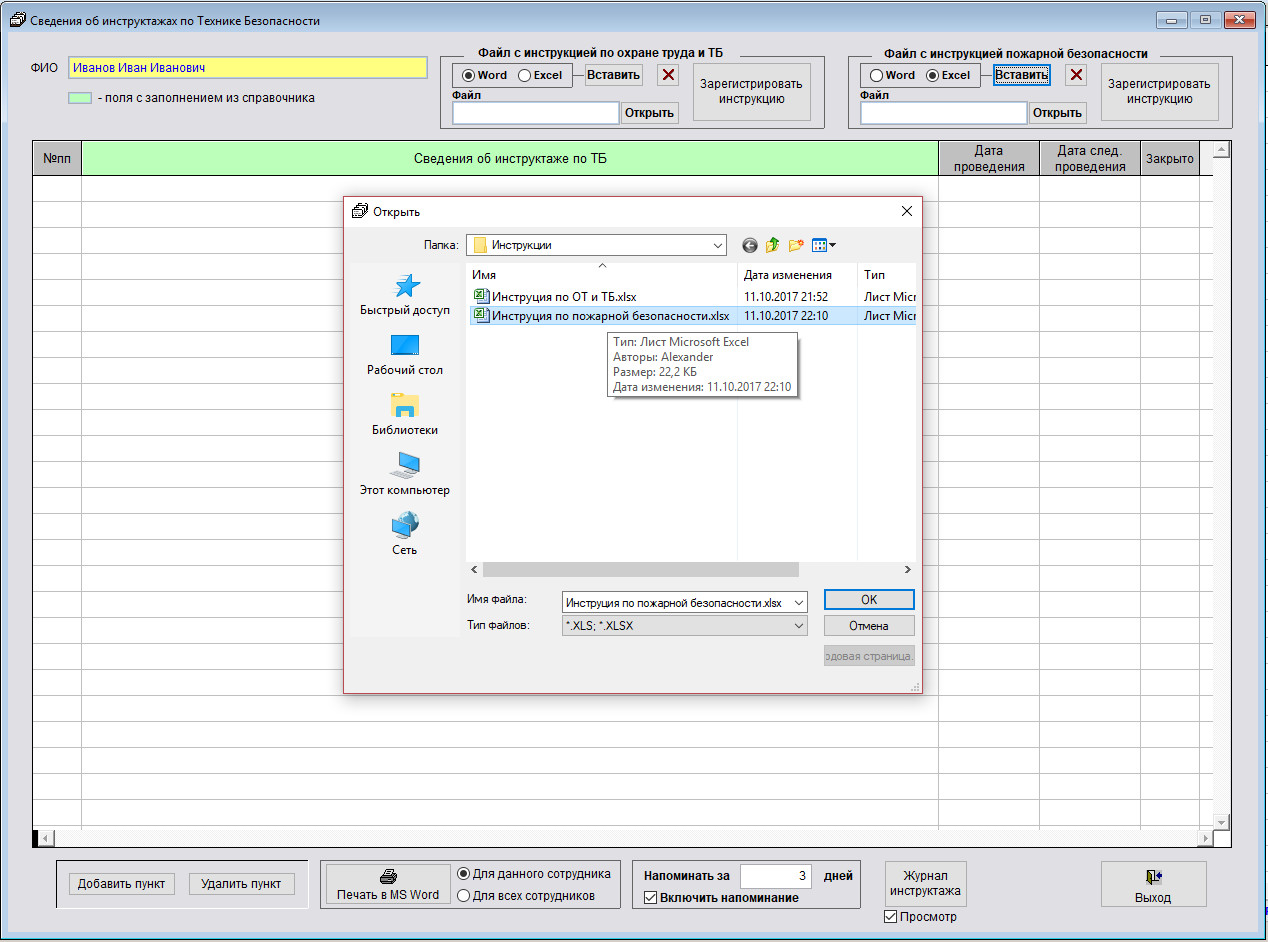The image size is (1268, 942).
Task: Select Рабочий стол in places sidebar
Action: tap(405, 355)
